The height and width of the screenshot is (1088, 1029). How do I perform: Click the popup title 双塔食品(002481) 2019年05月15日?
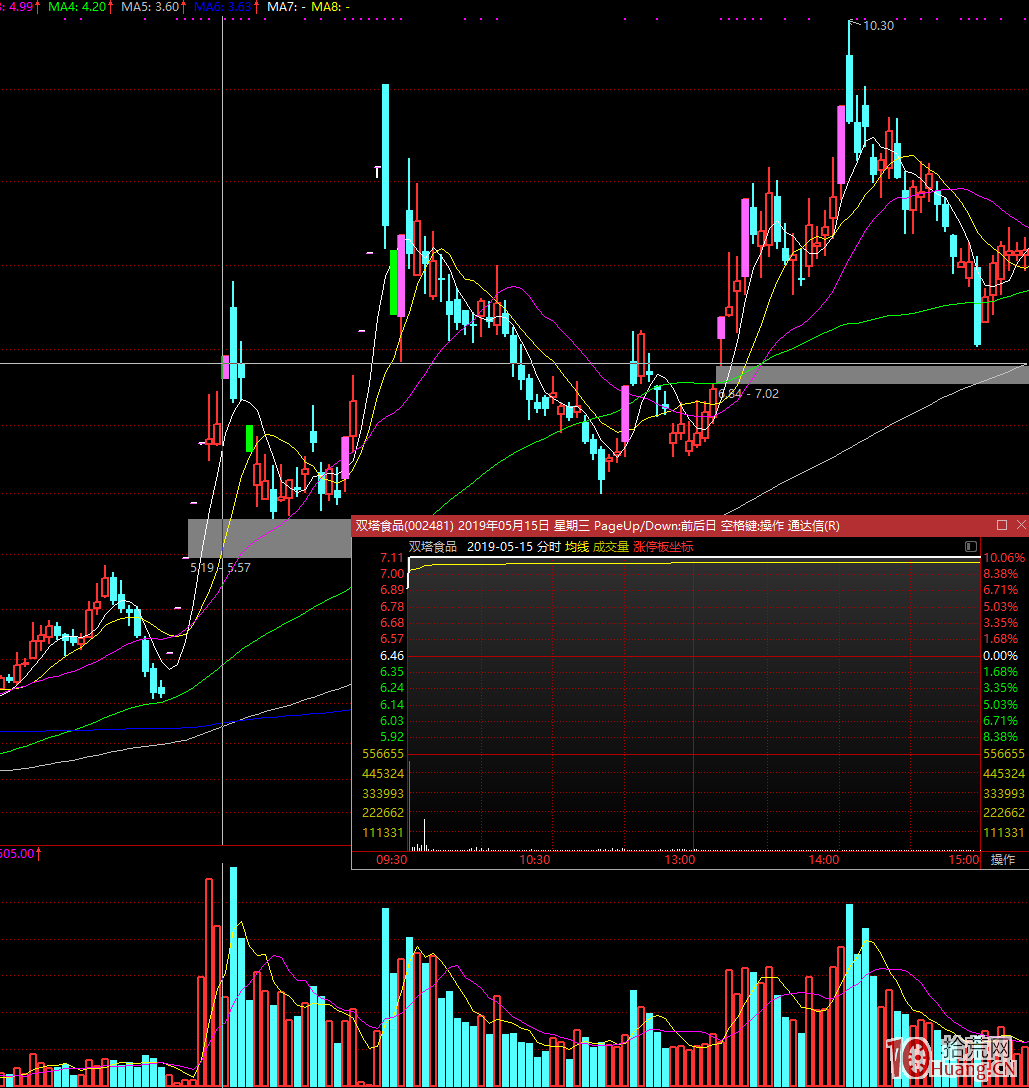[452, 525]
